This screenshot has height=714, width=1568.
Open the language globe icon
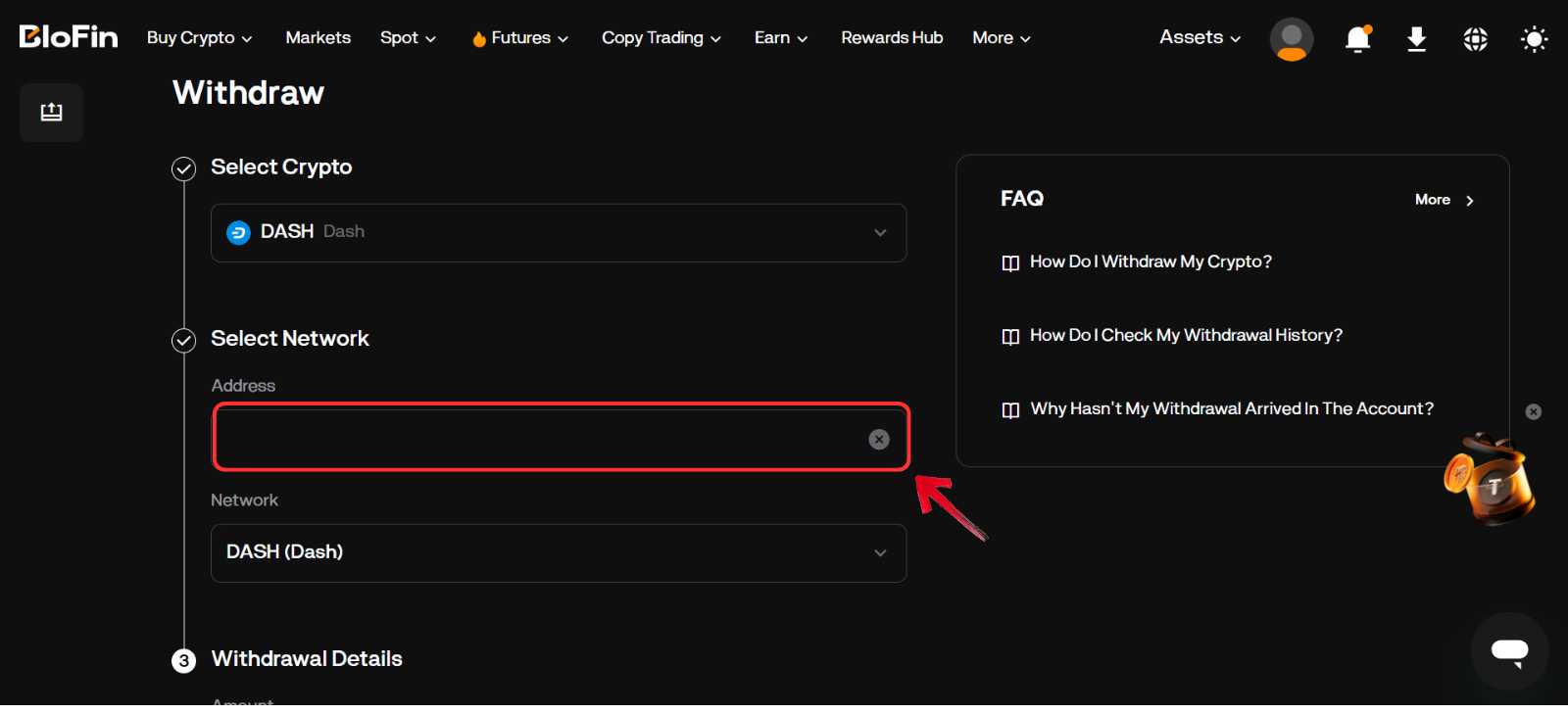click(1475, 39)
